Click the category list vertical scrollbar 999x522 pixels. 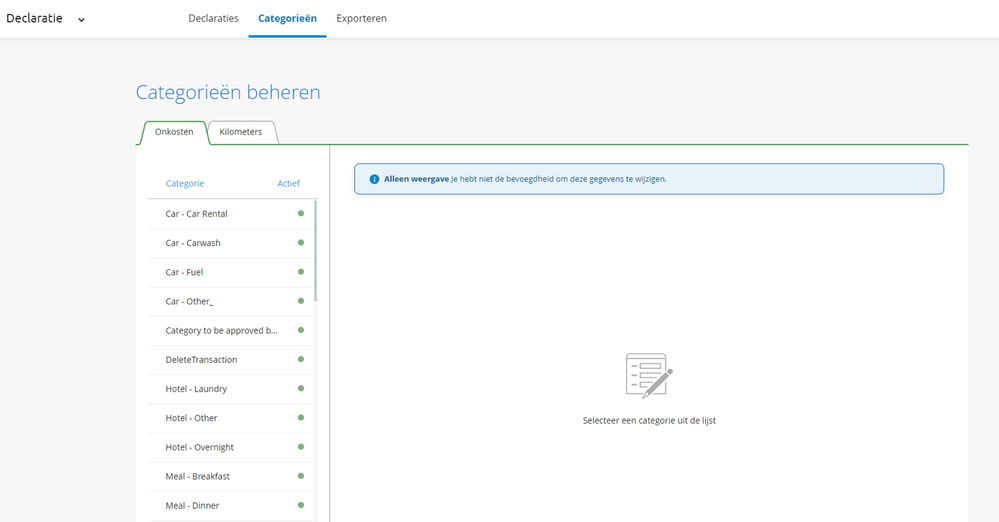pos(316,250)
